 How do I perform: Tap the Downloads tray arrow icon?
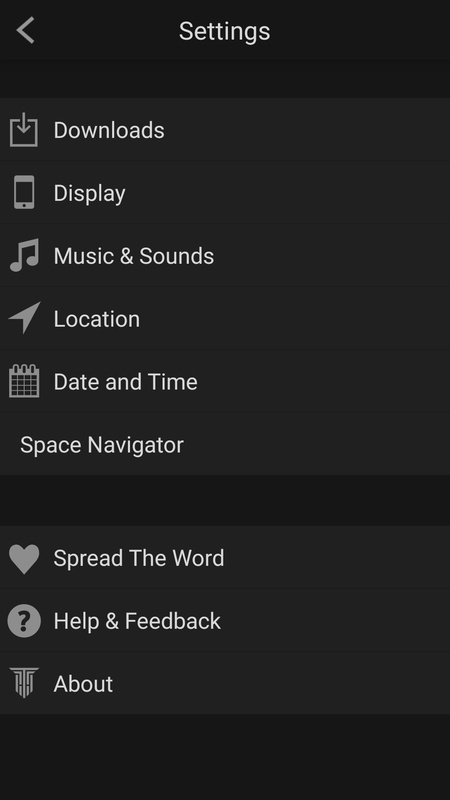tap(23, 130)
